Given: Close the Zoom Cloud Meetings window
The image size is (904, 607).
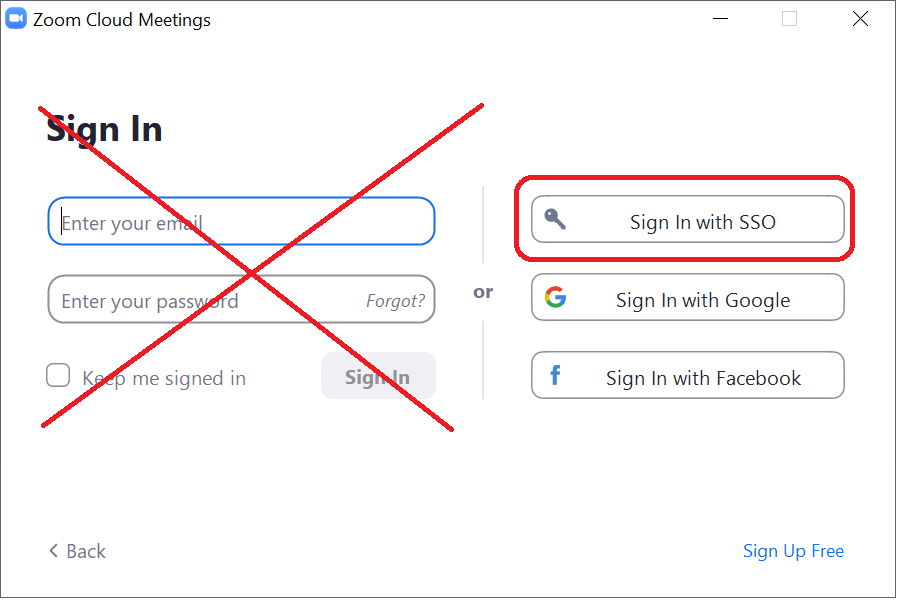Looking at the screenshot, I should (860, 19).
